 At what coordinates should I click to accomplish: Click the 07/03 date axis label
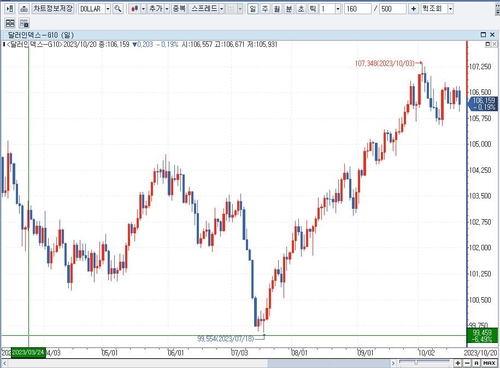pos(239,353)
